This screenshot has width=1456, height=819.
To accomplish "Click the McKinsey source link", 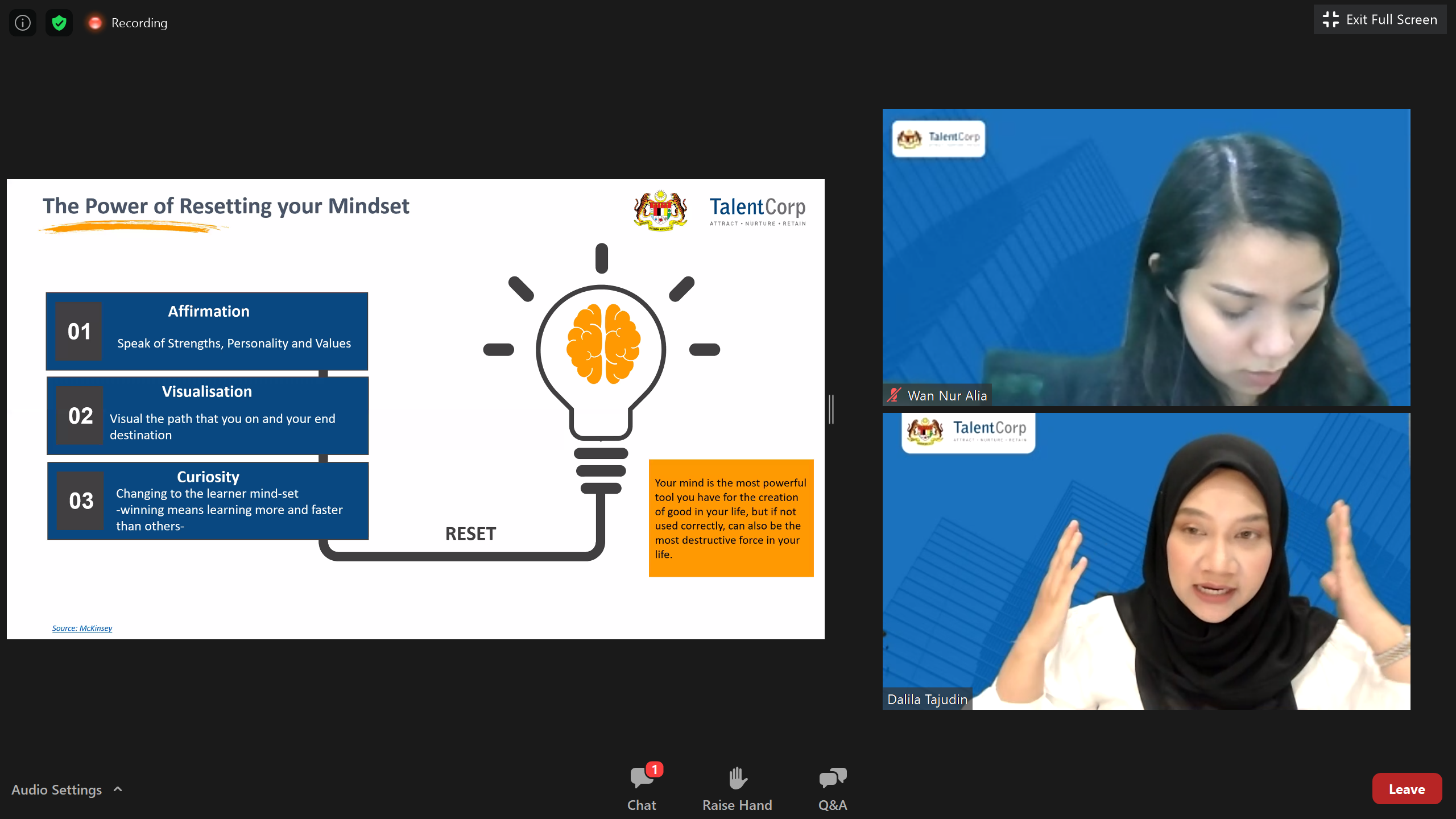I will click(82, 627).
